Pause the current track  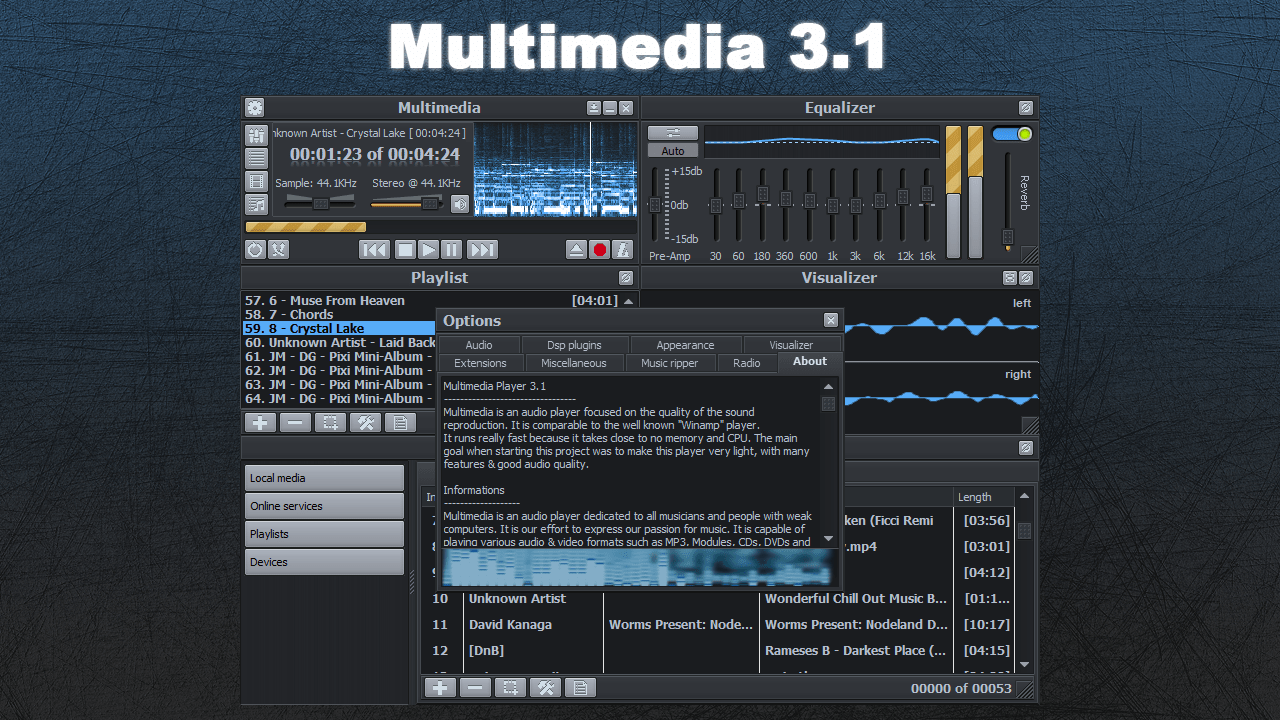[x=452, y=250]
